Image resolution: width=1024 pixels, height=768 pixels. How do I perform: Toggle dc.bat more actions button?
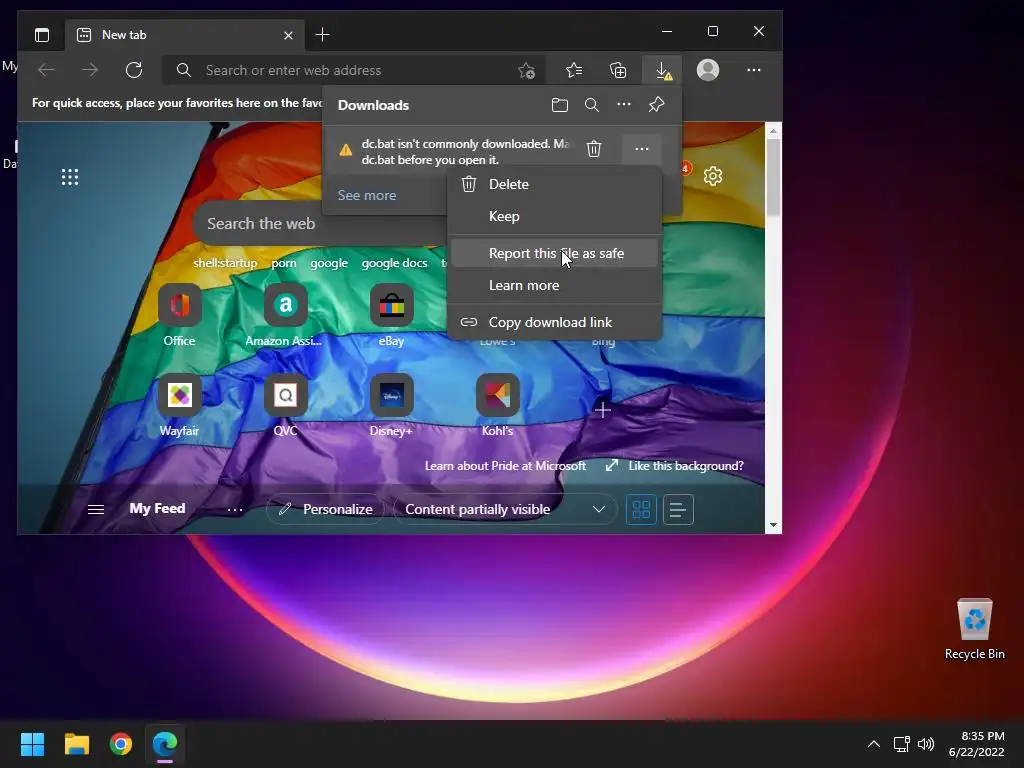tap(642, 149)
